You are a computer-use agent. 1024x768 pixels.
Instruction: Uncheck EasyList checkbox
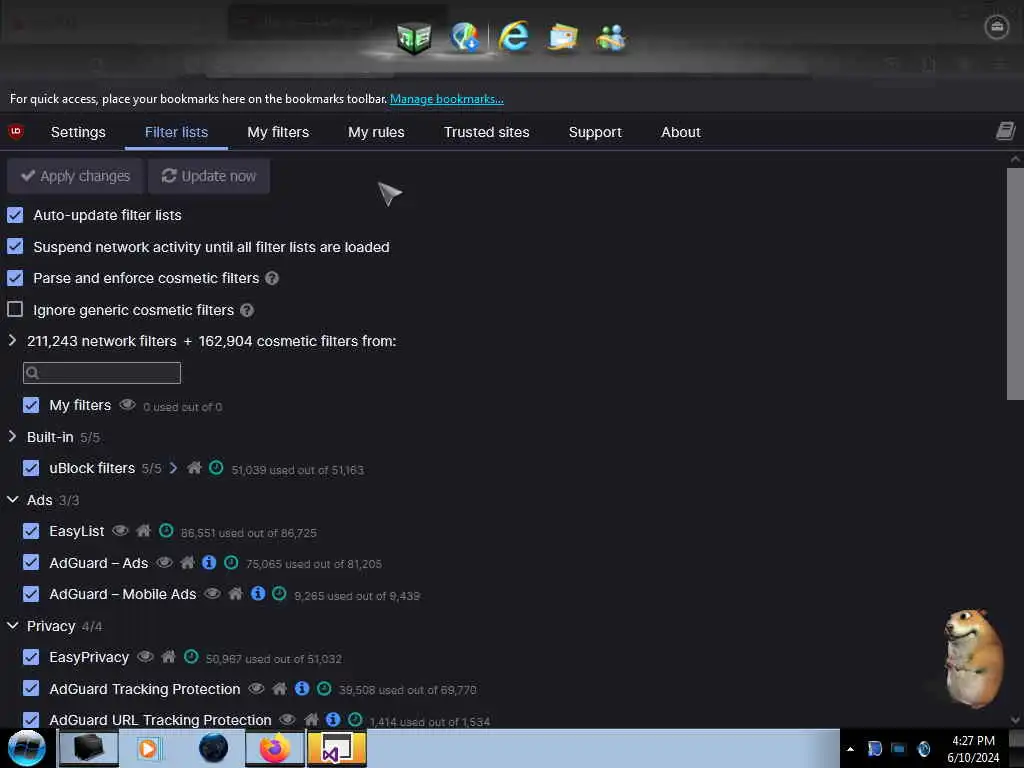pyautogui.click(x=31, y=531)
